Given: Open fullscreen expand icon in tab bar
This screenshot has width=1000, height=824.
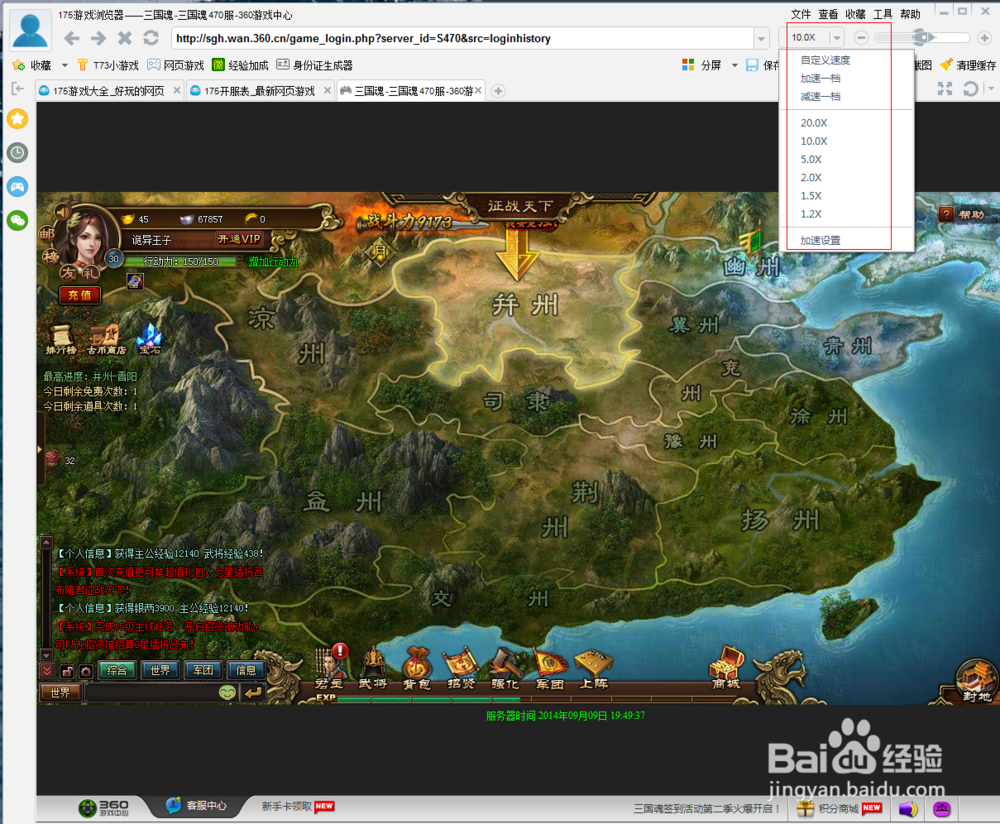Looking at the screenshot, I should pyautogui.click(x=945, y=89).
